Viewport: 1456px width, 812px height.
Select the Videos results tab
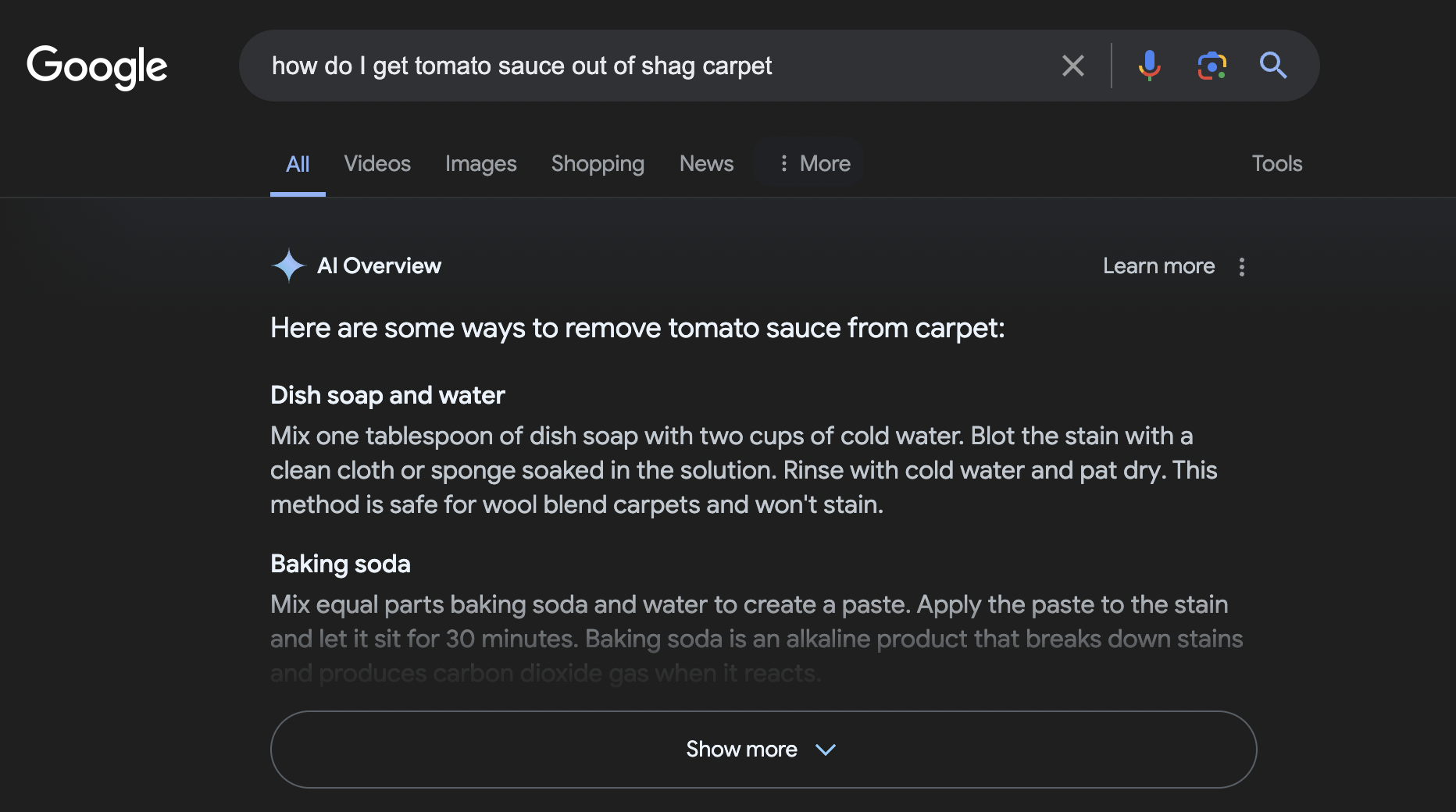point(377,163)
